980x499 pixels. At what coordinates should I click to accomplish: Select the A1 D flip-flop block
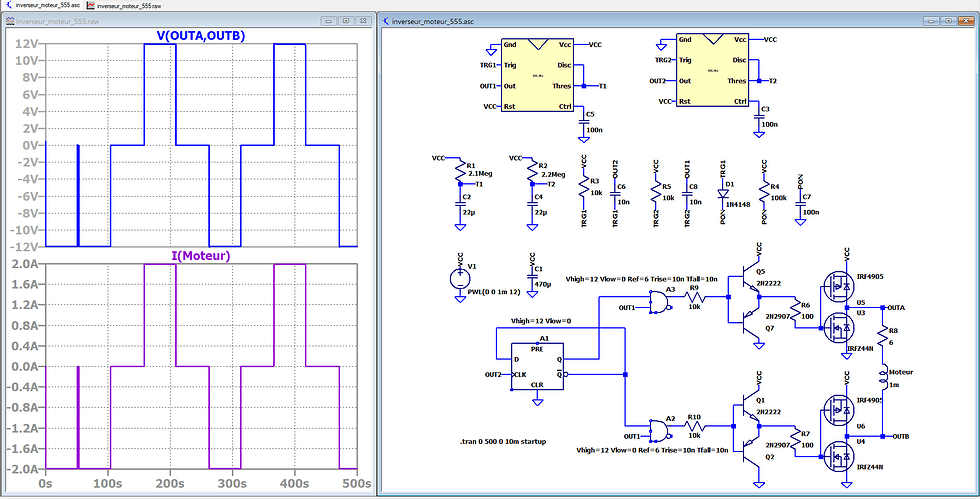pos(537,366)
